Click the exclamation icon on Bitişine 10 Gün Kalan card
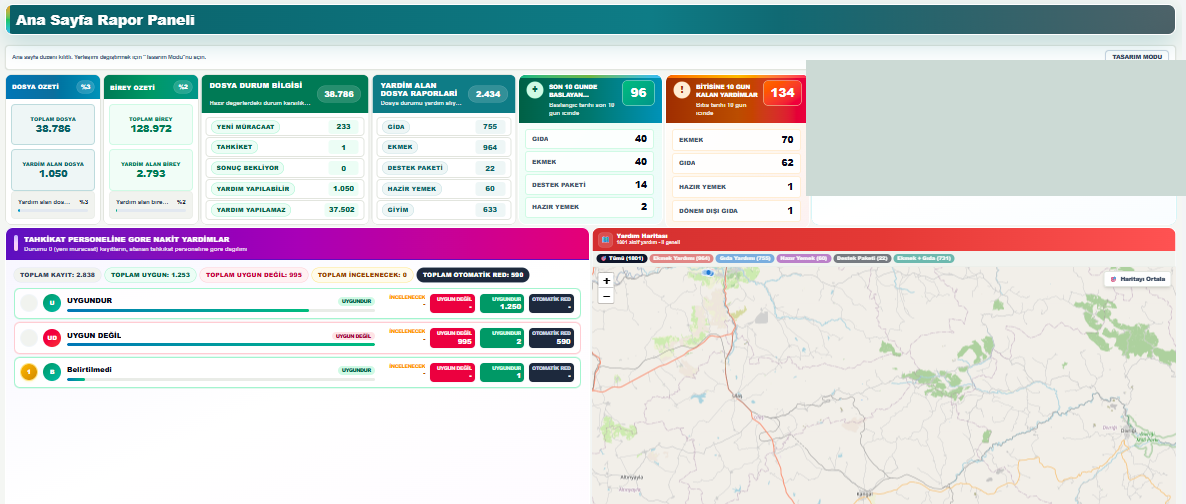 coord(681,90)
